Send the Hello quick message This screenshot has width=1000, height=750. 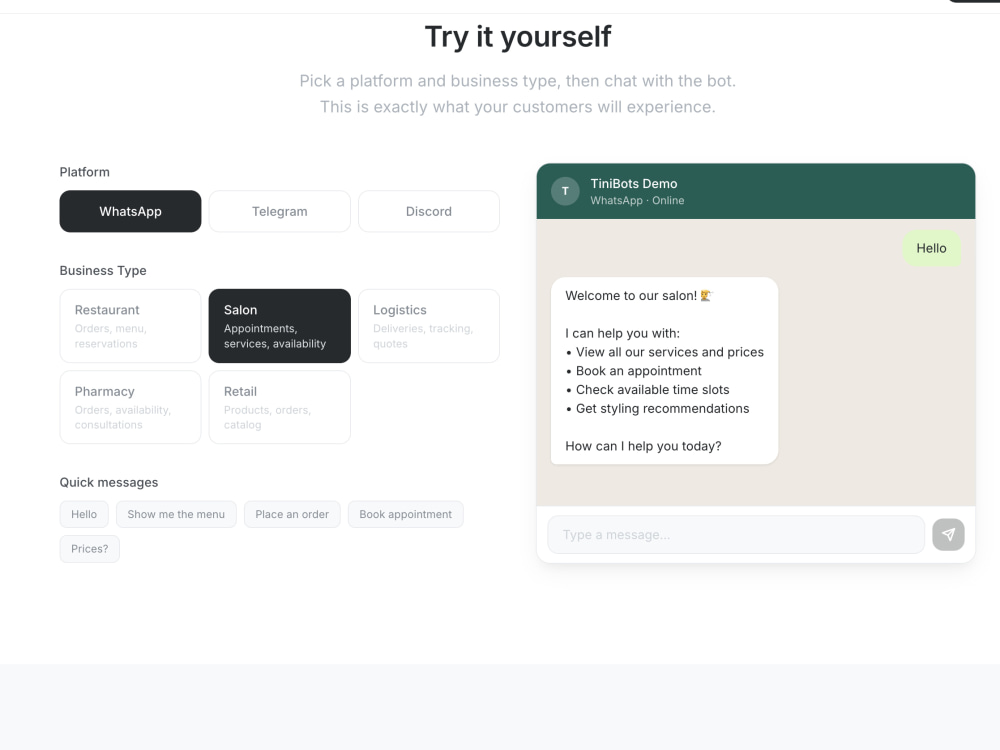[x=84, y=514]
